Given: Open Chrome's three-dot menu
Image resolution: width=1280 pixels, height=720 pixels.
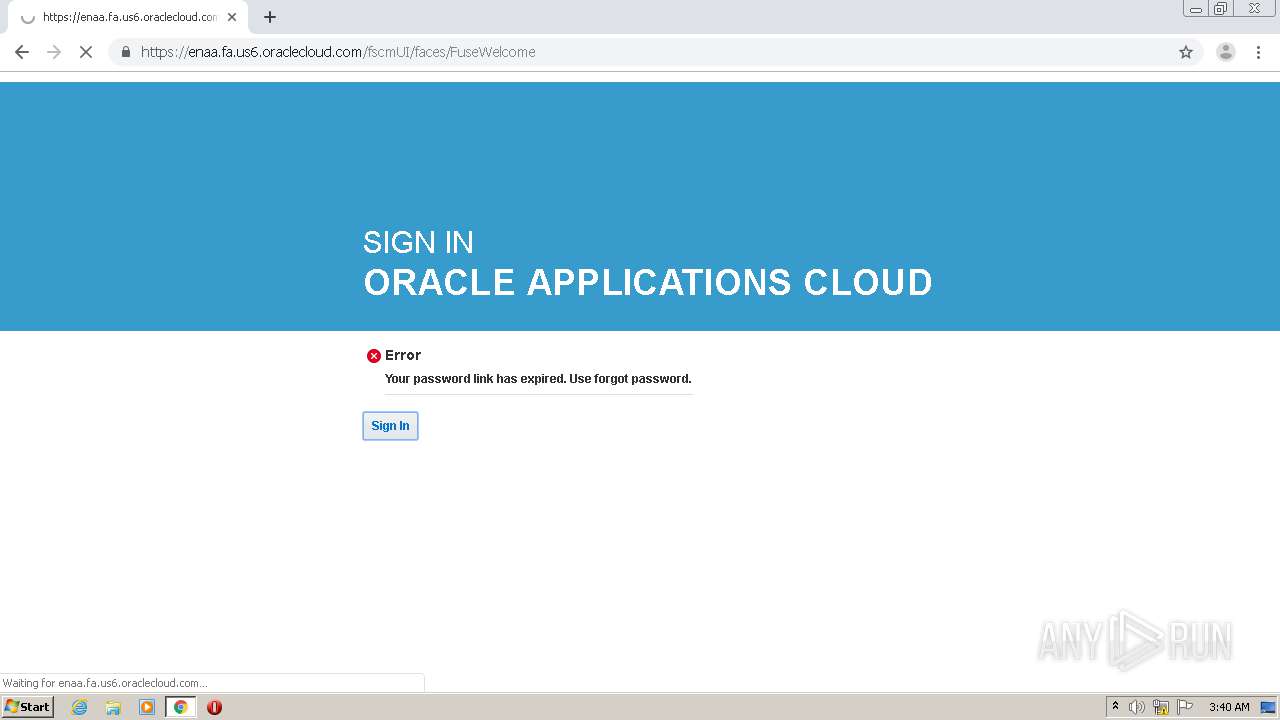Looking at the screenshot, I should (x=1259, y=52).
